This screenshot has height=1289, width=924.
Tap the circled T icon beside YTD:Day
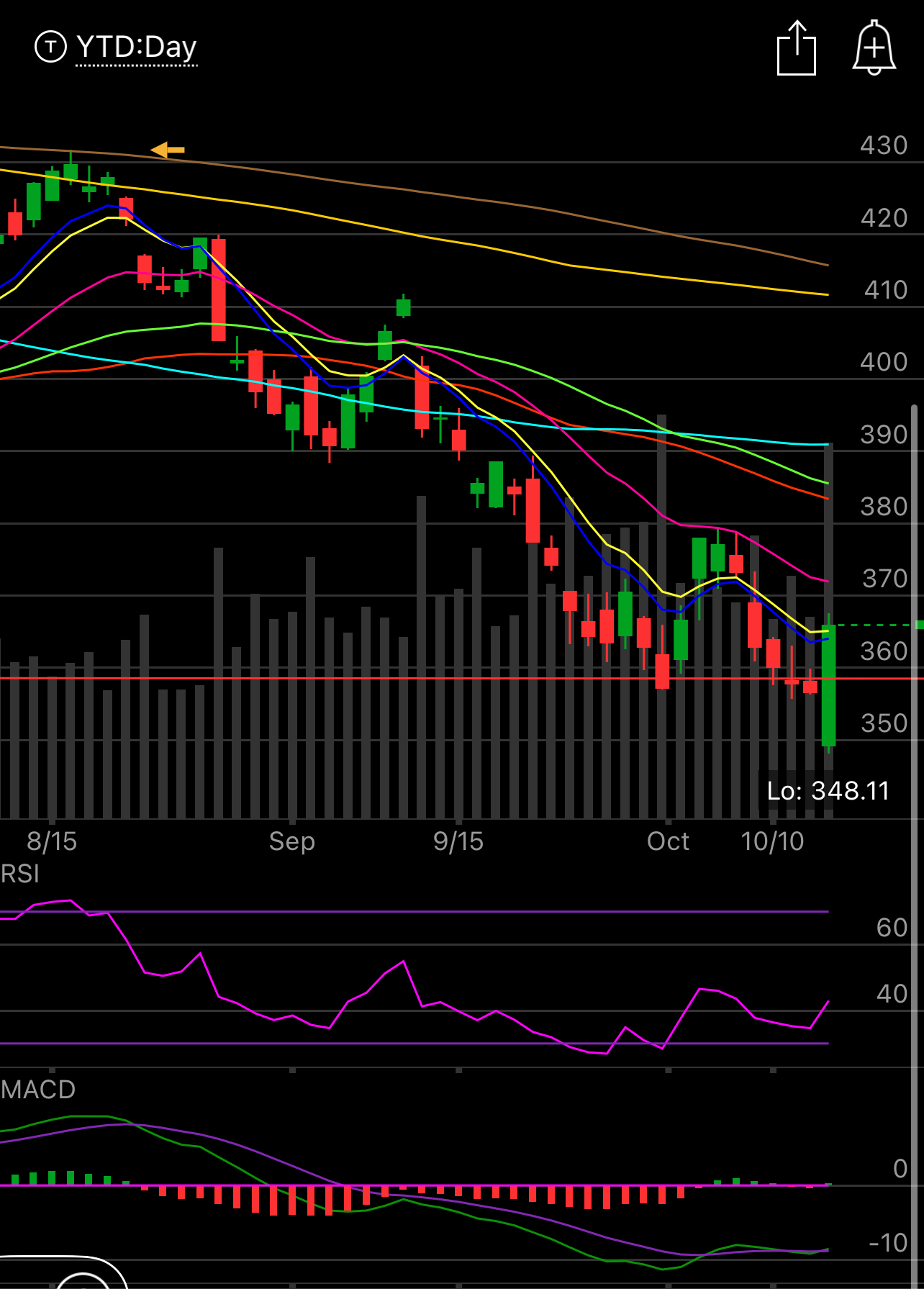pyautogui.click(x=50, y=48)
